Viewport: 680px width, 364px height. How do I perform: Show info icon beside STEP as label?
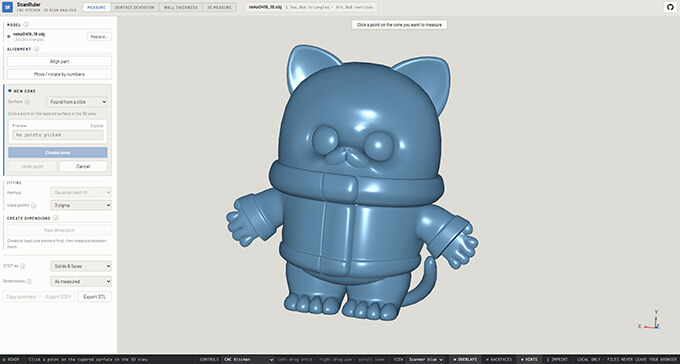23,266
